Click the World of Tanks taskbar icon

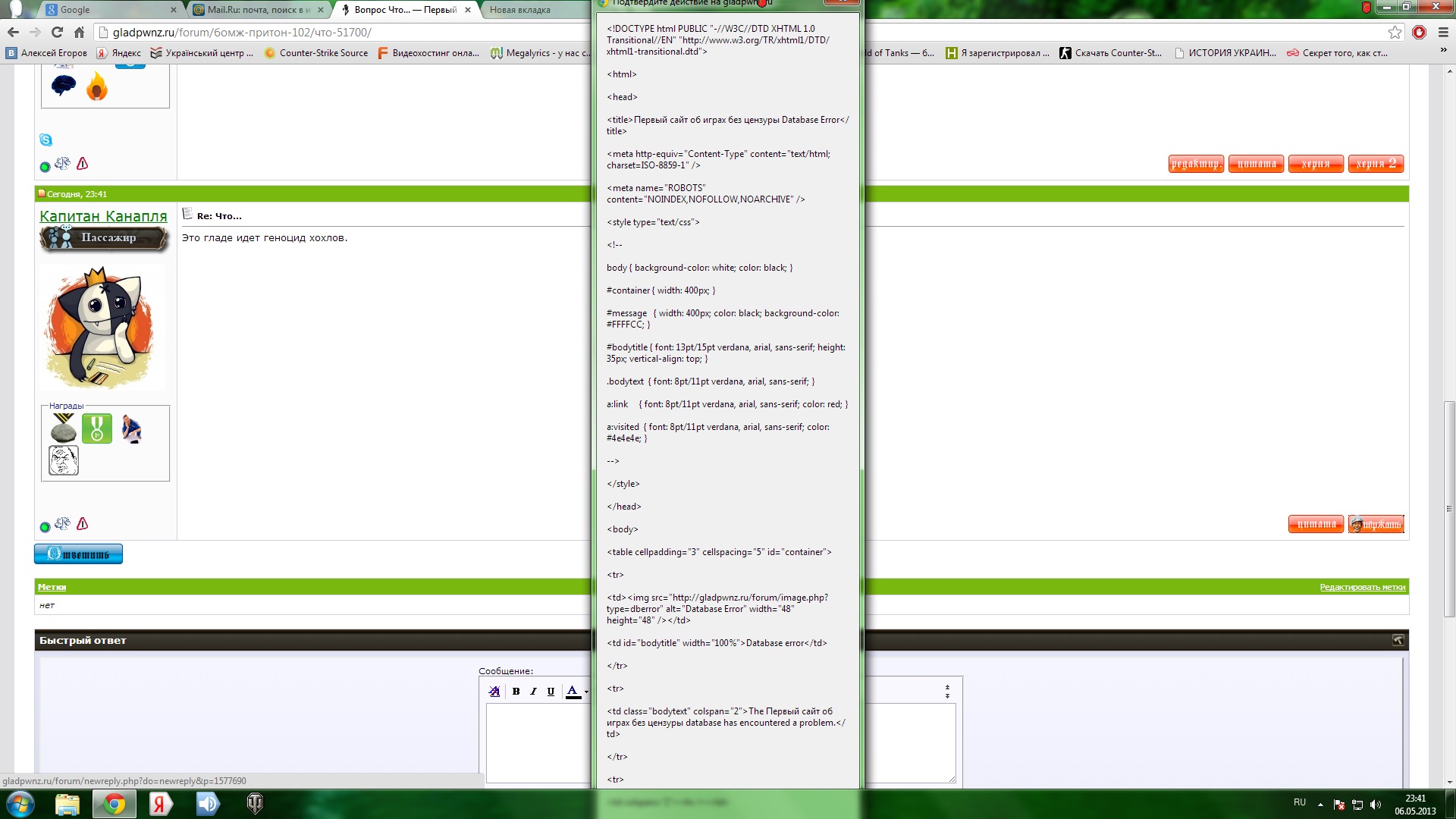pos(255,804)
